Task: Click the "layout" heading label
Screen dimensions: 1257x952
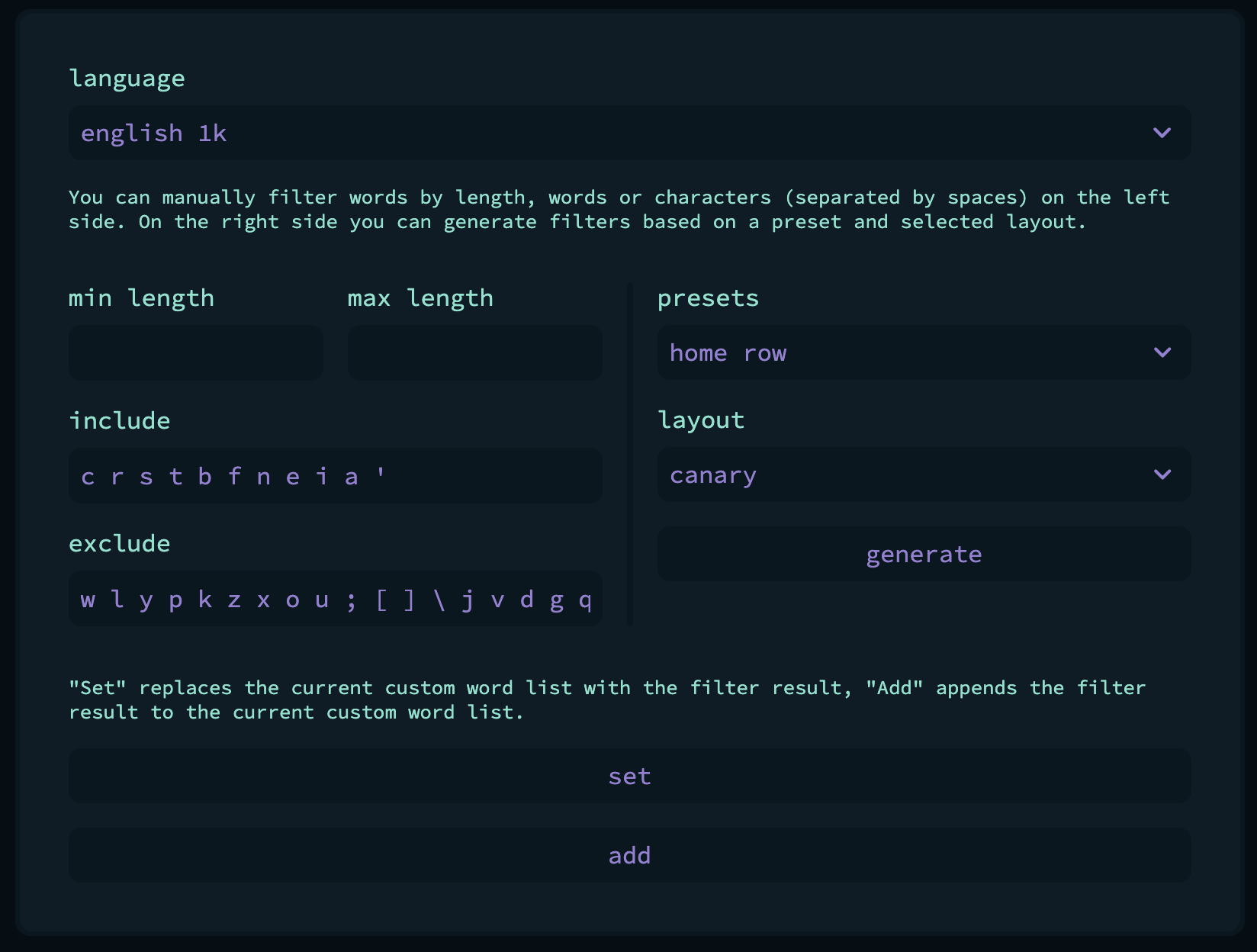Action: (x=701, y=420)
